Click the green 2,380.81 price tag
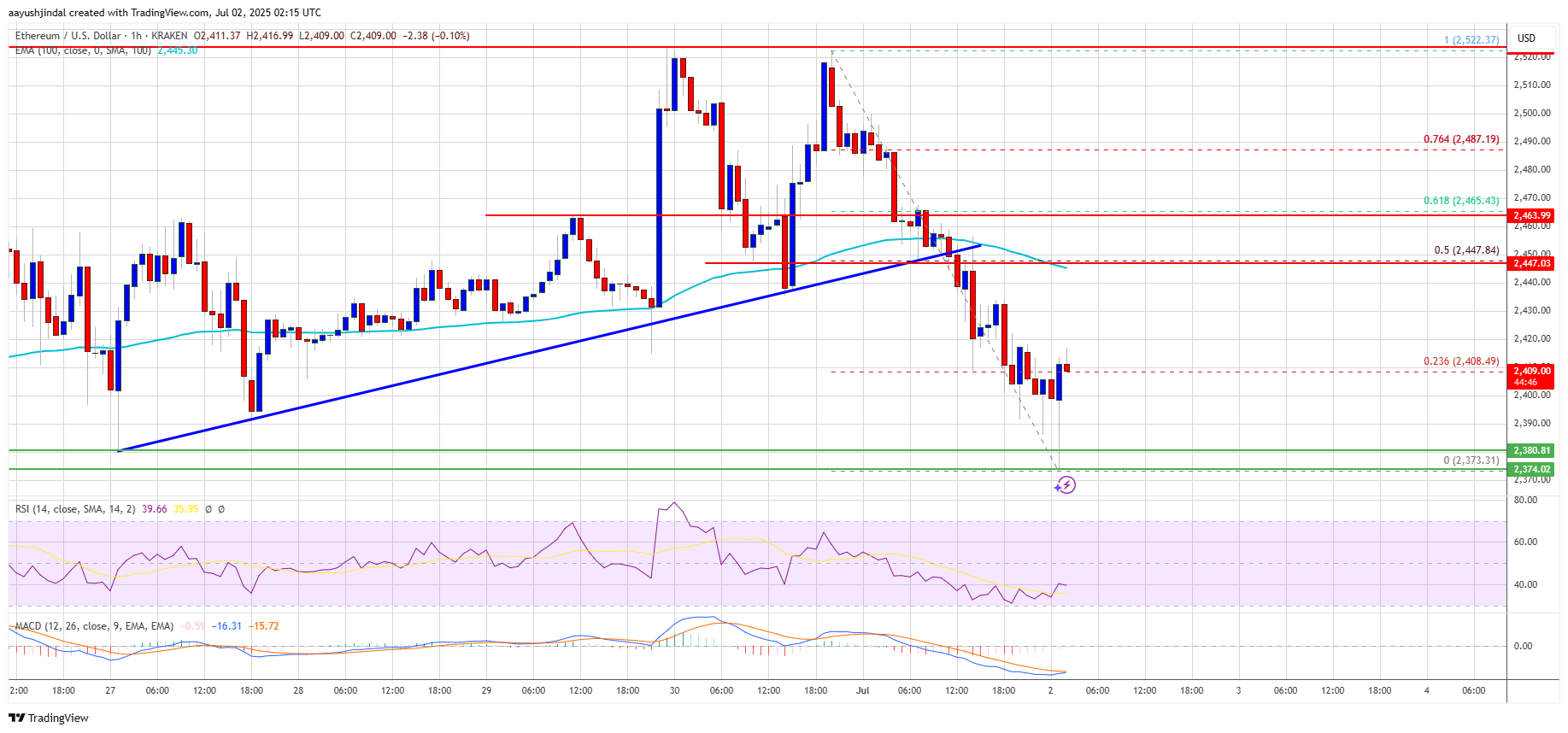This screenshot has height=733, width=1568. coord(1531,450)
